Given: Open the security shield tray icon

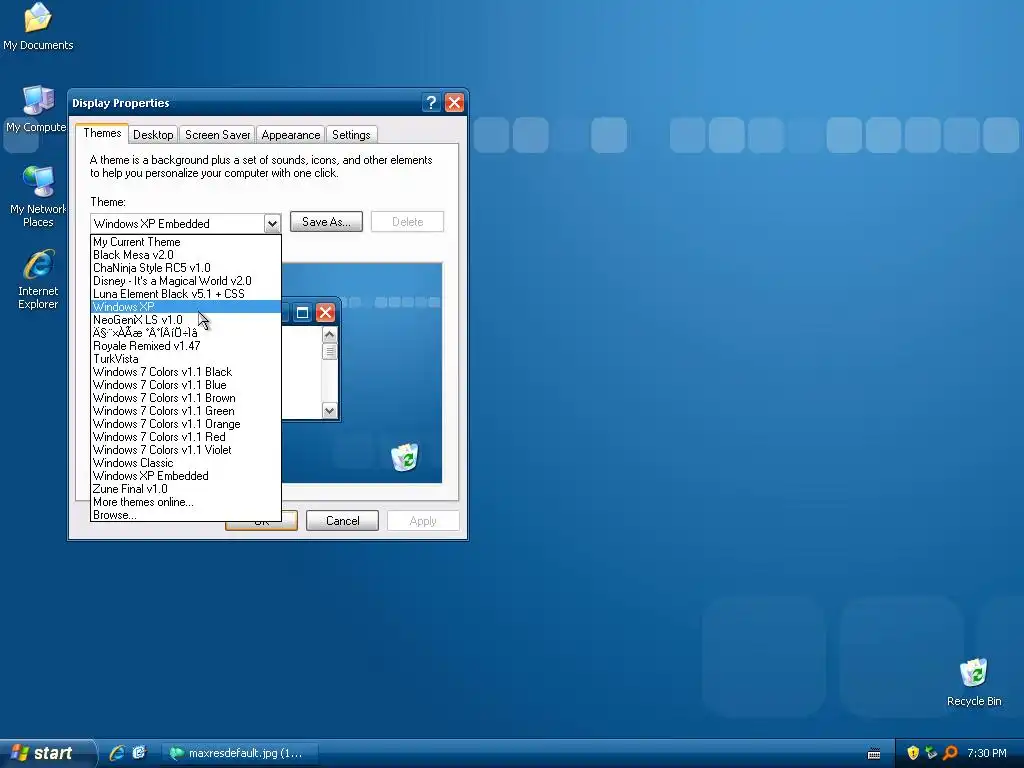Looking at the screenshot, I should [913, 753].
